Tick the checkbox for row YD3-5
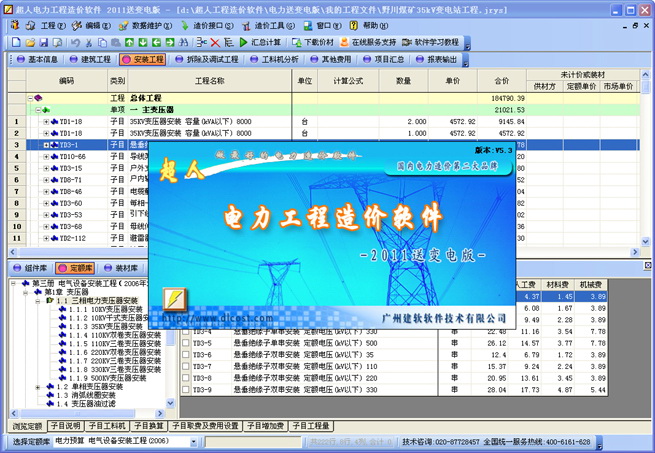 186,343
